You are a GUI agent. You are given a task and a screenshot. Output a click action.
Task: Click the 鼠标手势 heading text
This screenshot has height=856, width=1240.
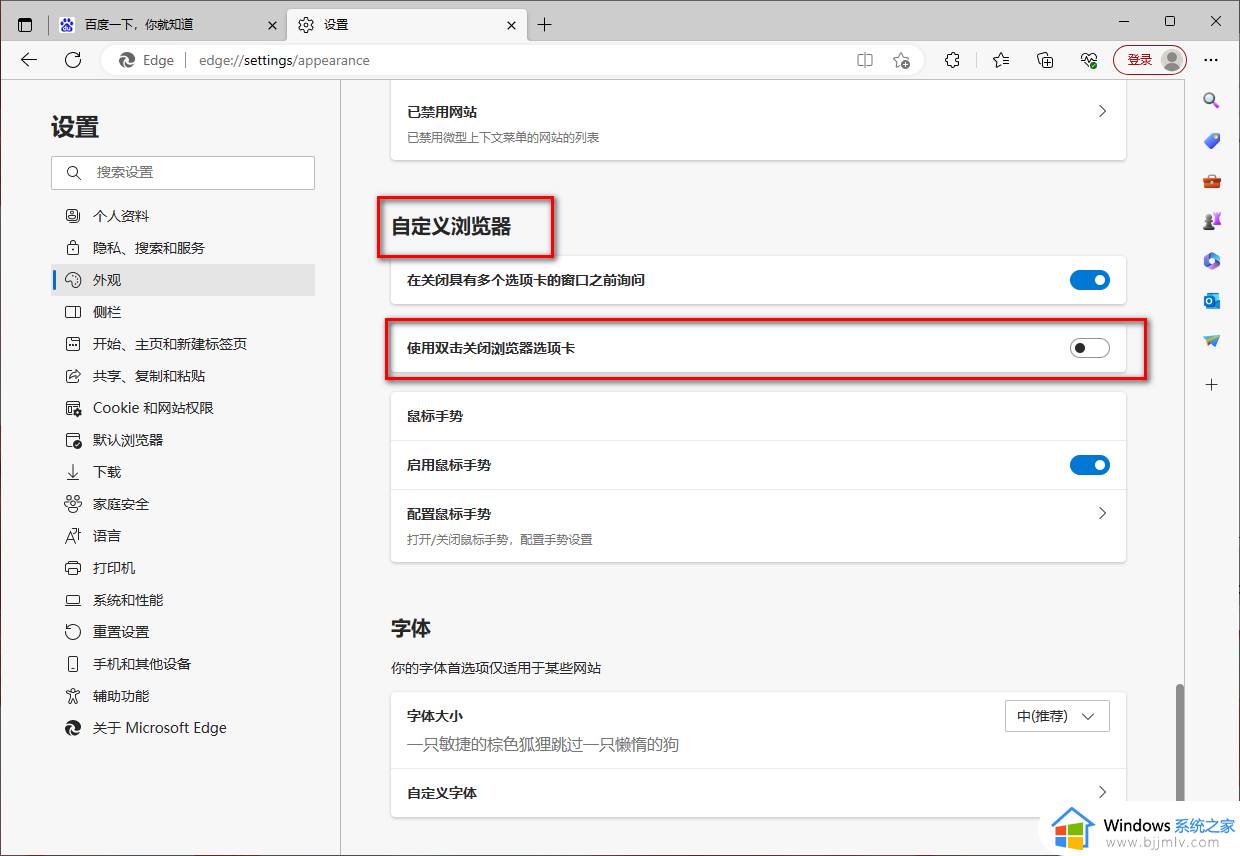coord(435,416)
